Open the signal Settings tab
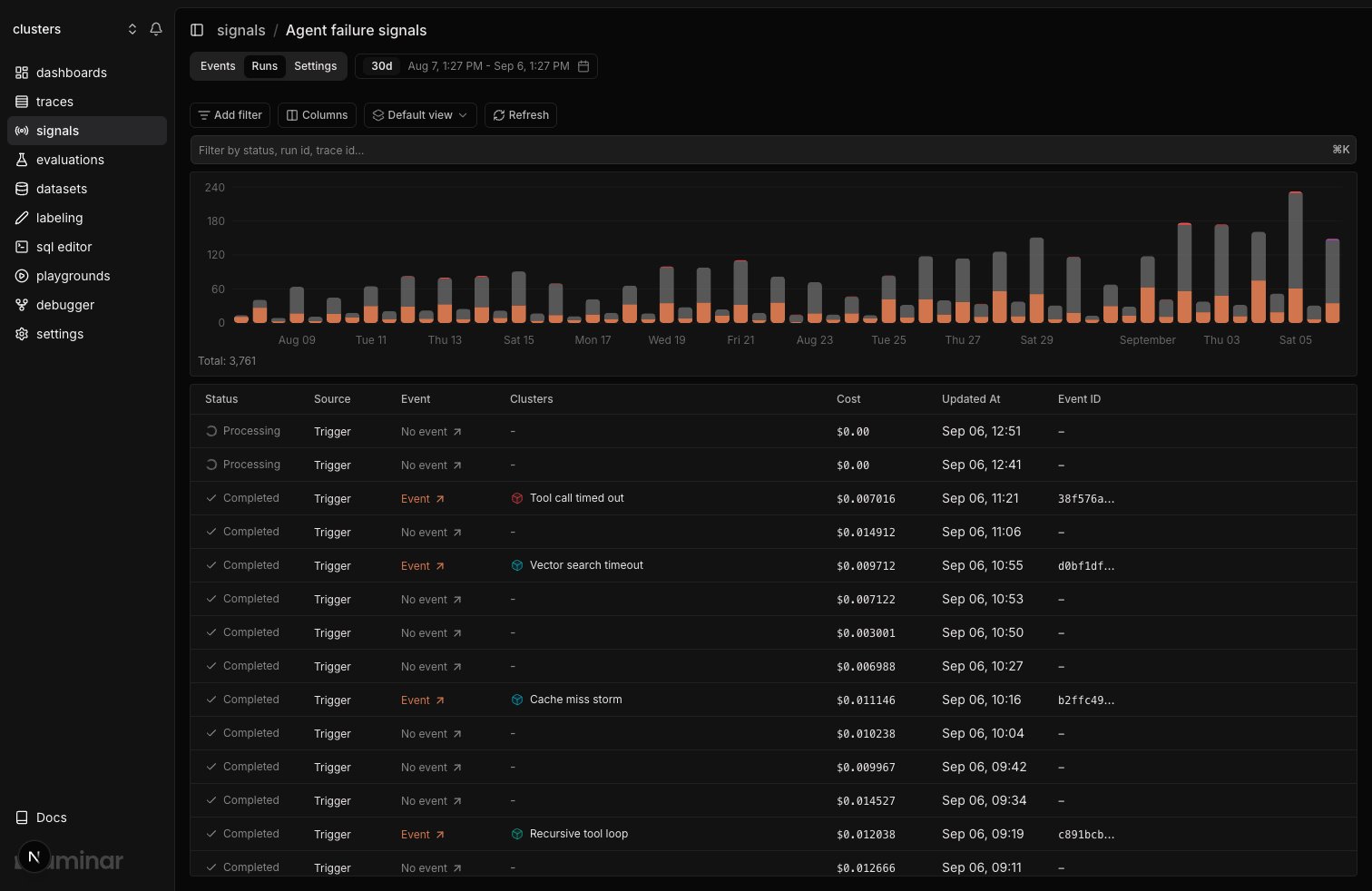 316,66
